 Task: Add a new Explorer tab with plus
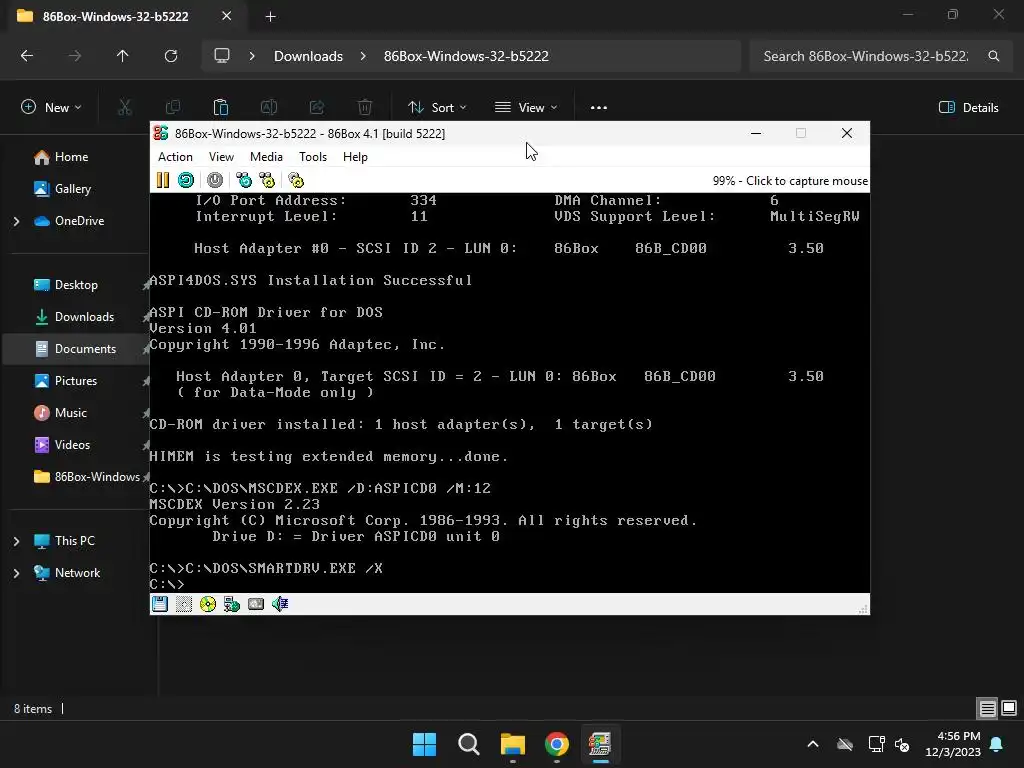tap(270, 17)
